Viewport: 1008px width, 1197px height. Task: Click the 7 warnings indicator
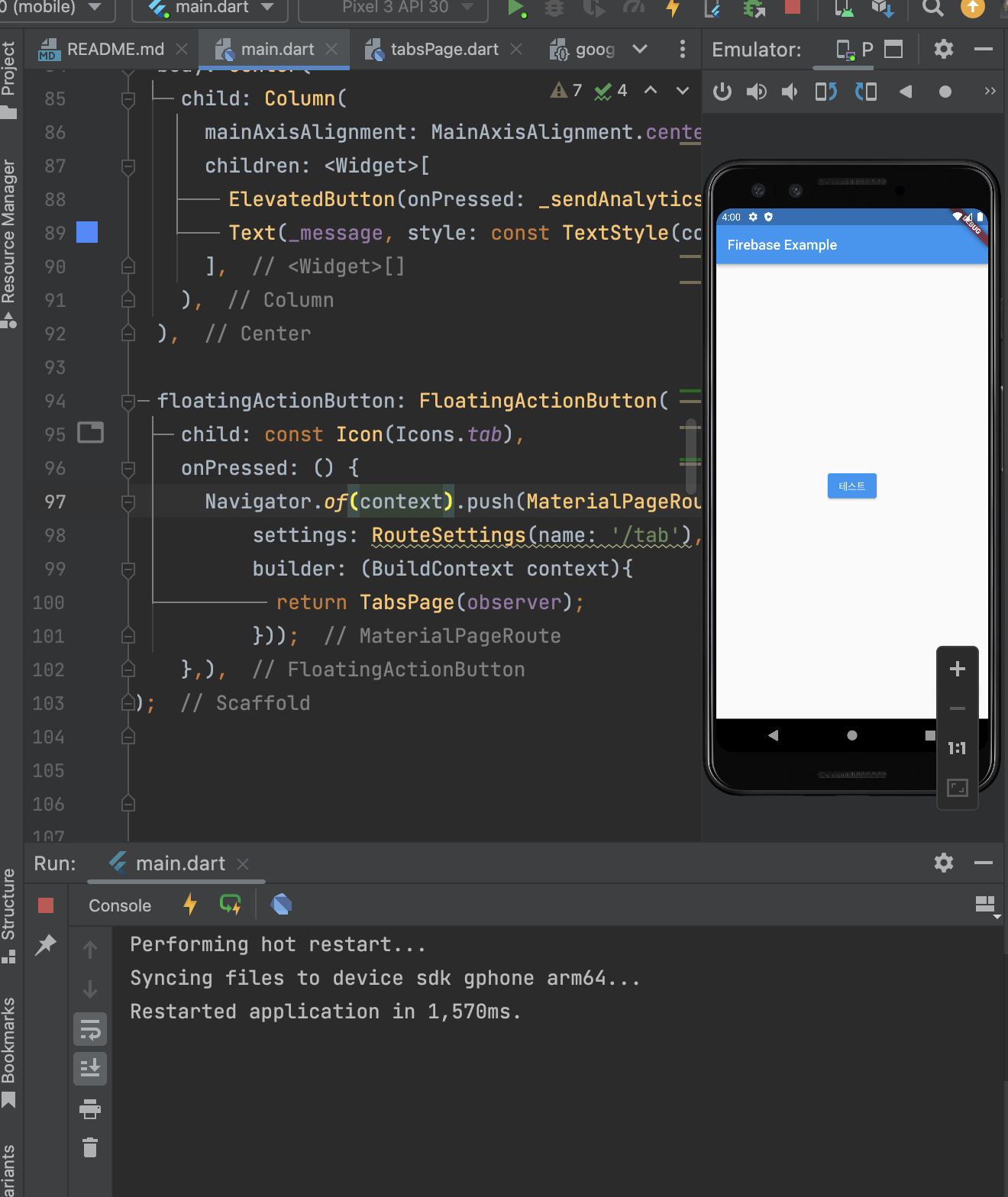pos(567,91)
